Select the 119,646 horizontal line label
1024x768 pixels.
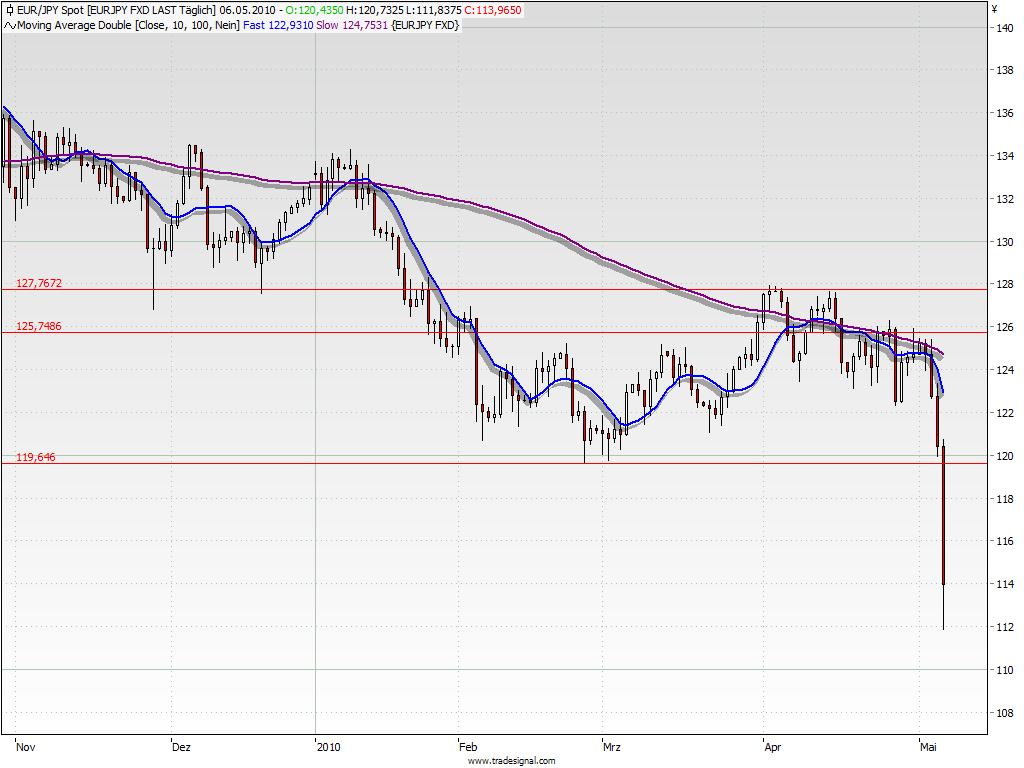click(36, 457)
